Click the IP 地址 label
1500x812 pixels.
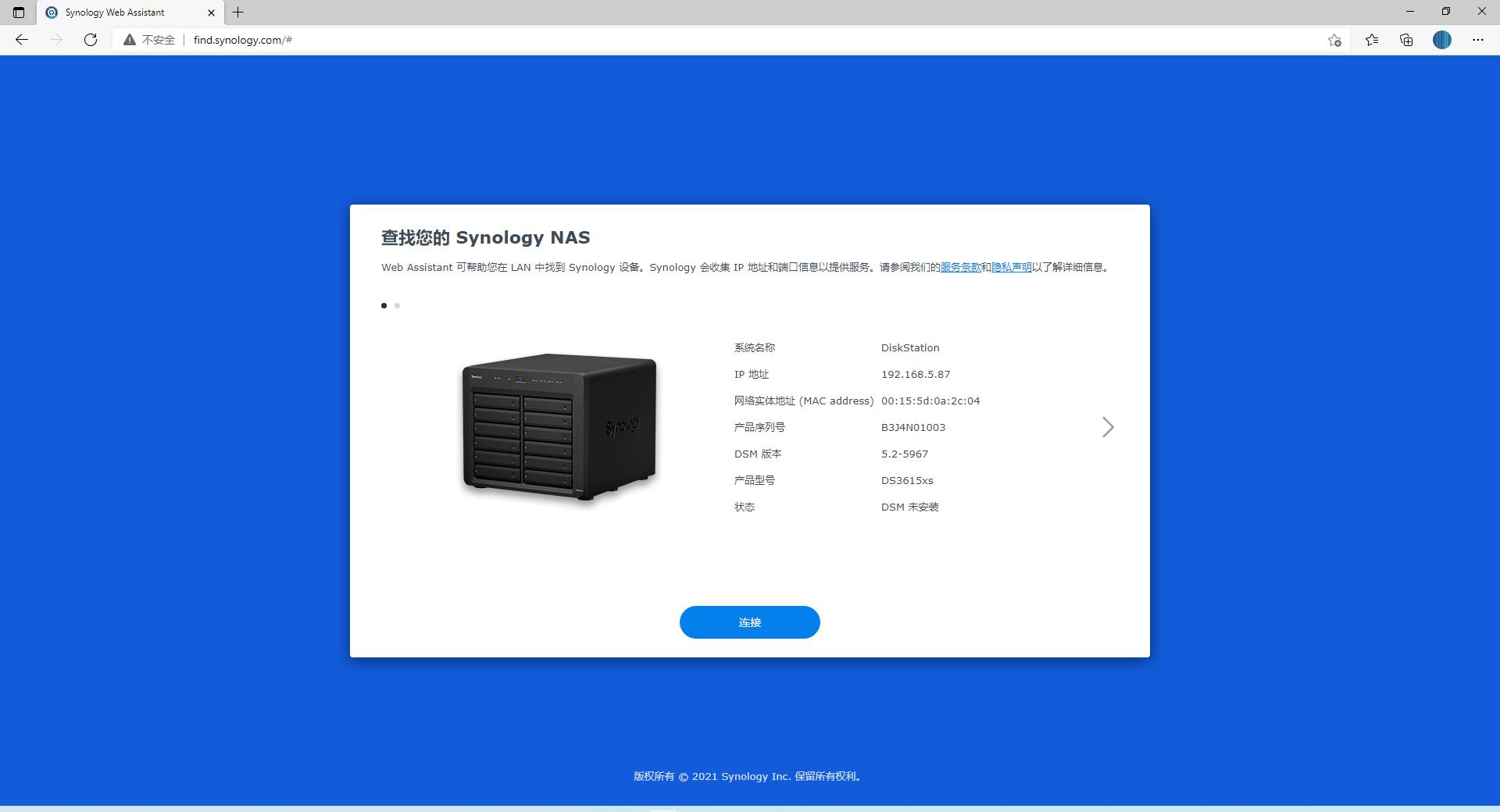coord(752,374)
